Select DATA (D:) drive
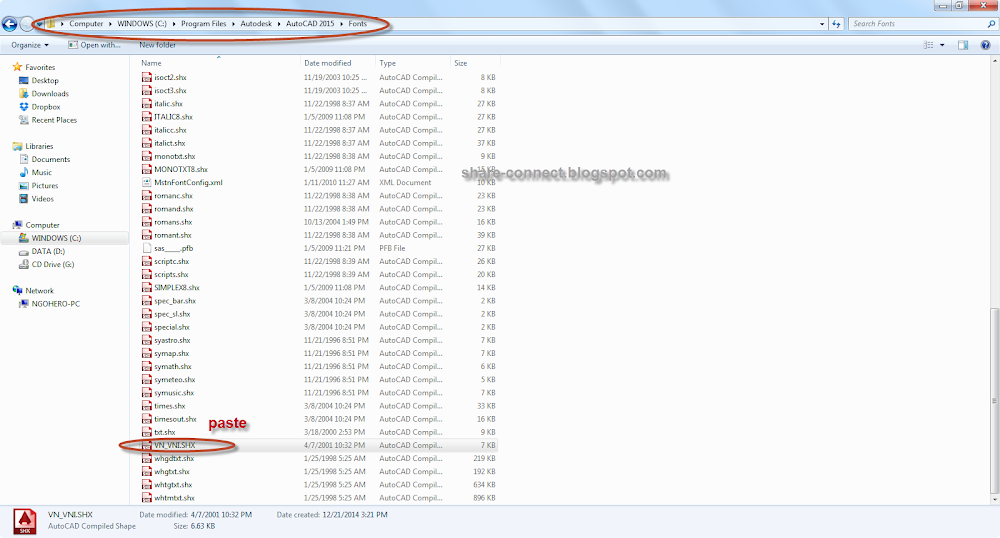 point(48,251)
